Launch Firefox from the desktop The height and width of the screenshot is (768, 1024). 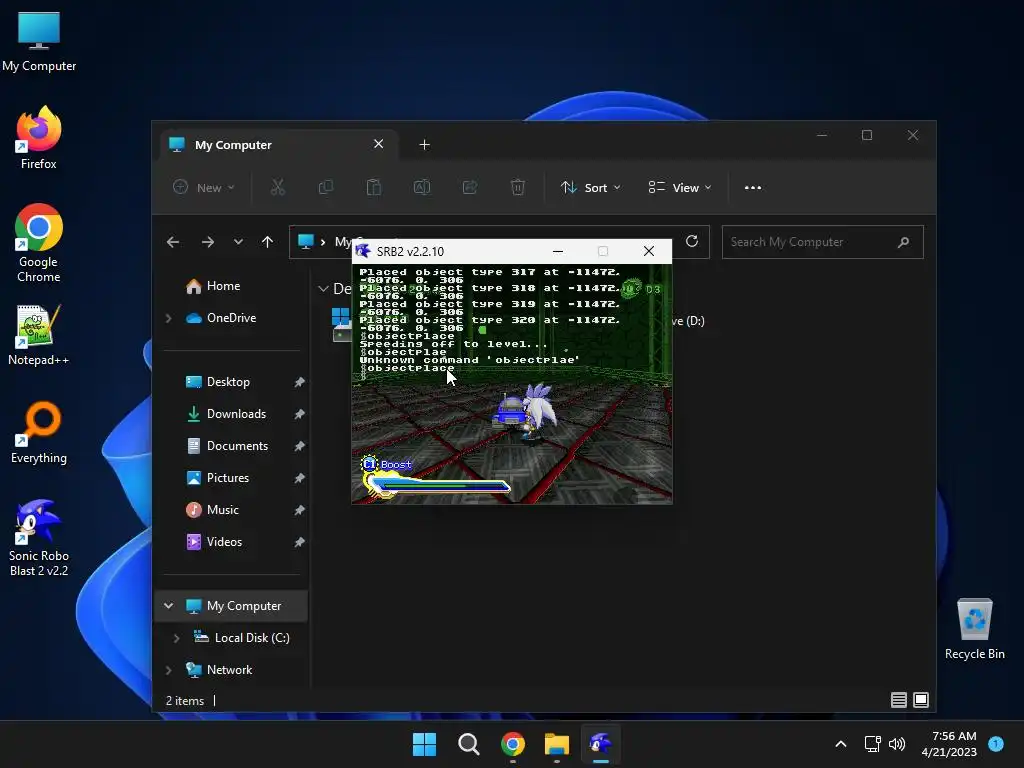[x=39, y=138]
